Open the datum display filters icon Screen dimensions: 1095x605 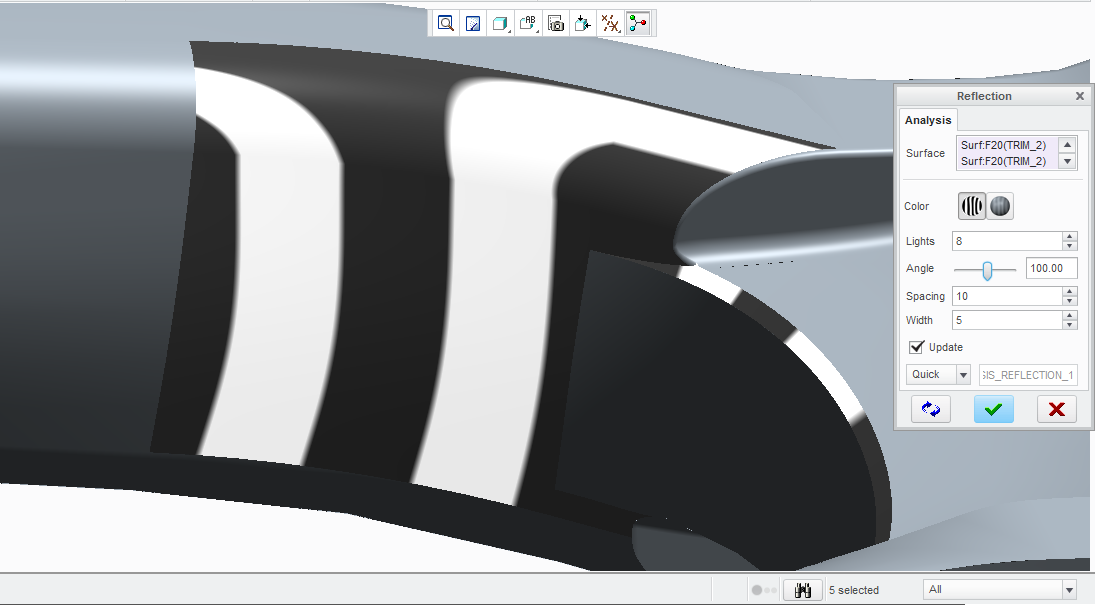pos(610,23)
